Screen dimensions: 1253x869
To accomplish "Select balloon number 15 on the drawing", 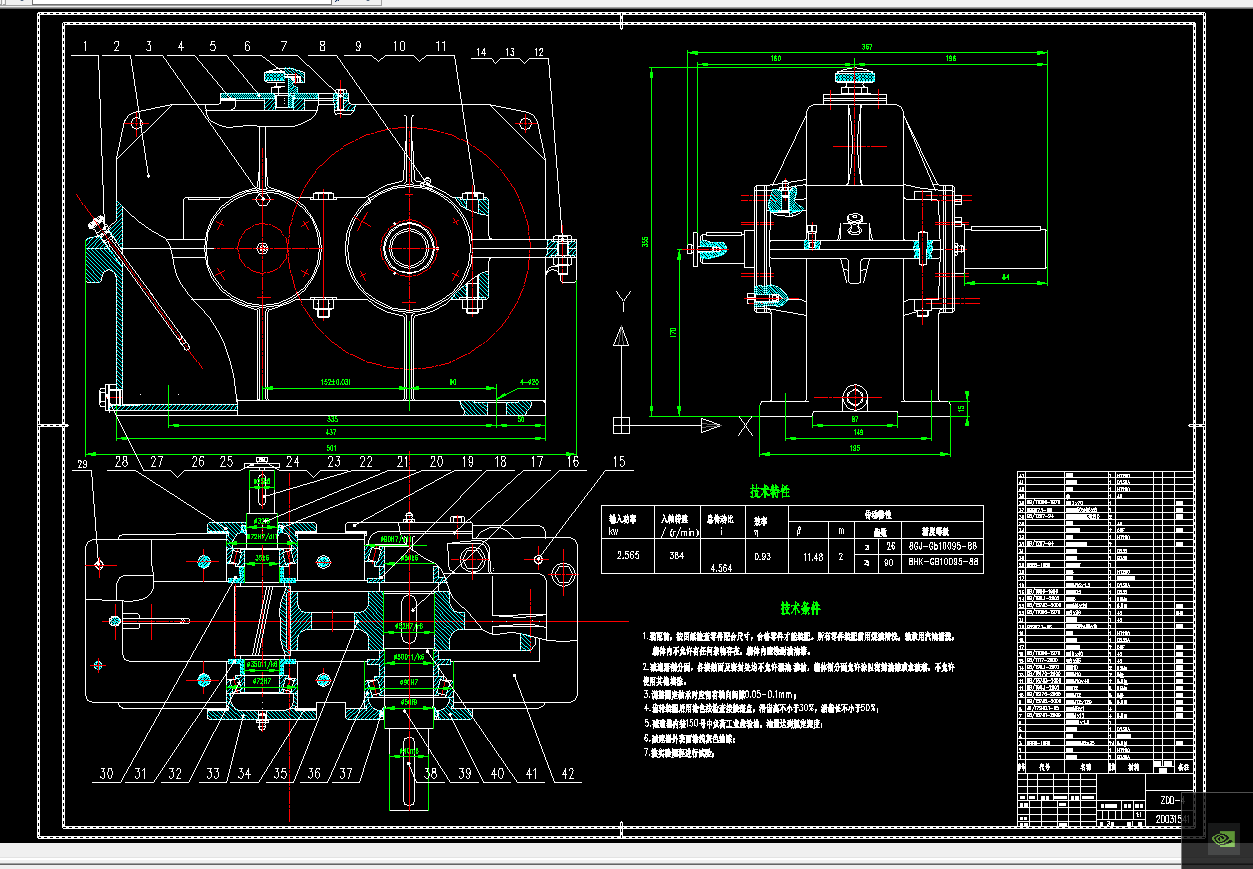I will click(x=618, y=461).
